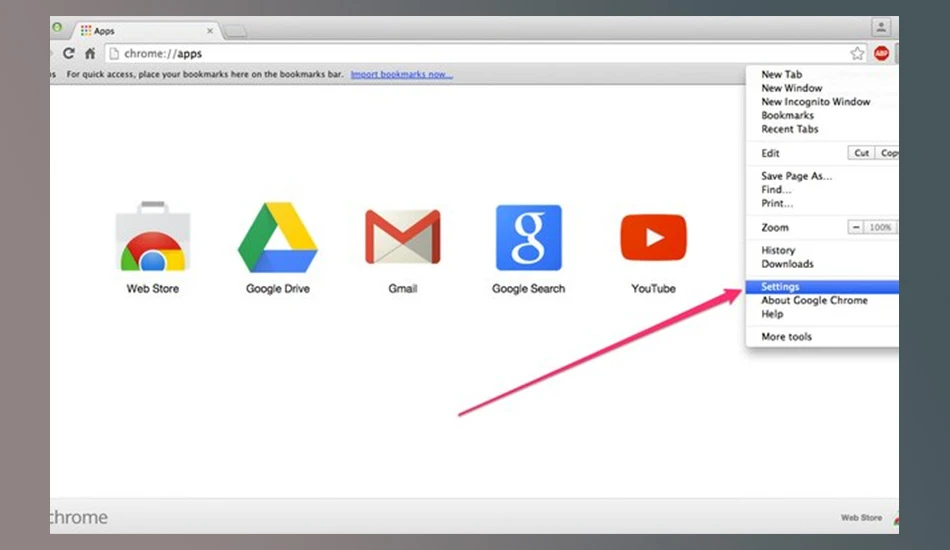
Task: Click the green window maximize button
Action: click(57, 27)
